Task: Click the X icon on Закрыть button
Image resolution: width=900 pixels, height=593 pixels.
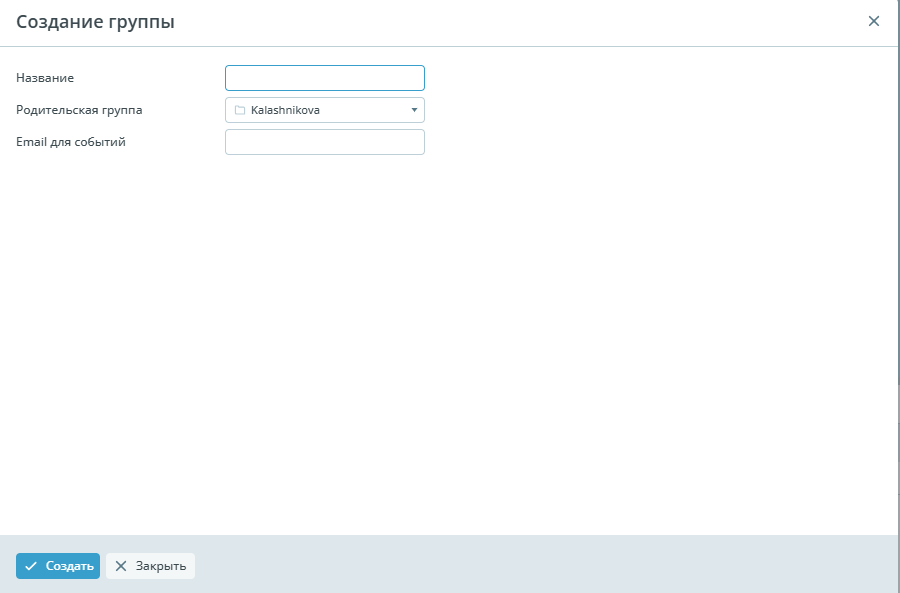Action: (121, 566)
